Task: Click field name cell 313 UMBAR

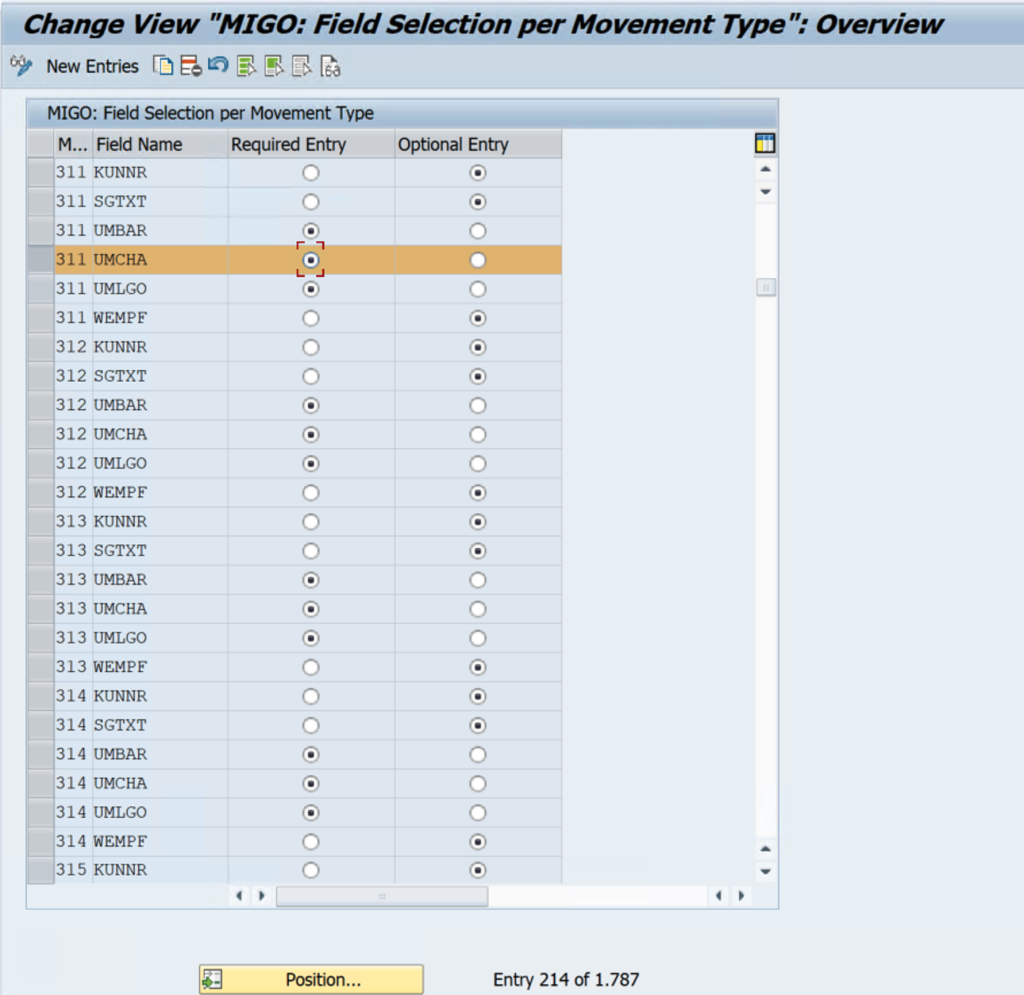Action: click(x=159, y=580)
